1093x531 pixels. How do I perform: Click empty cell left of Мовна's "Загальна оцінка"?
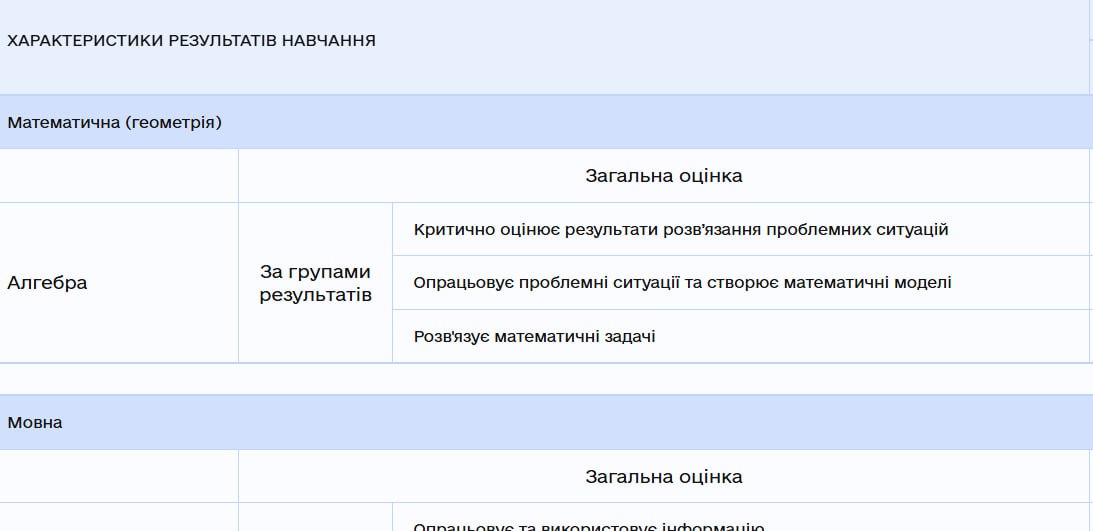119,477
